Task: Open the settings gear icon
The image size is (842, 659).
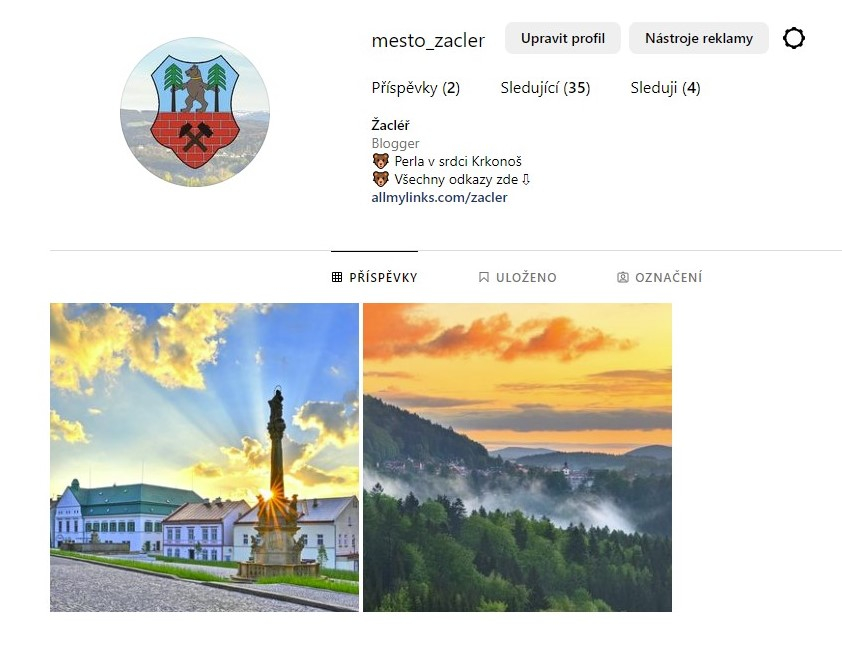Action: click(794, 38)
